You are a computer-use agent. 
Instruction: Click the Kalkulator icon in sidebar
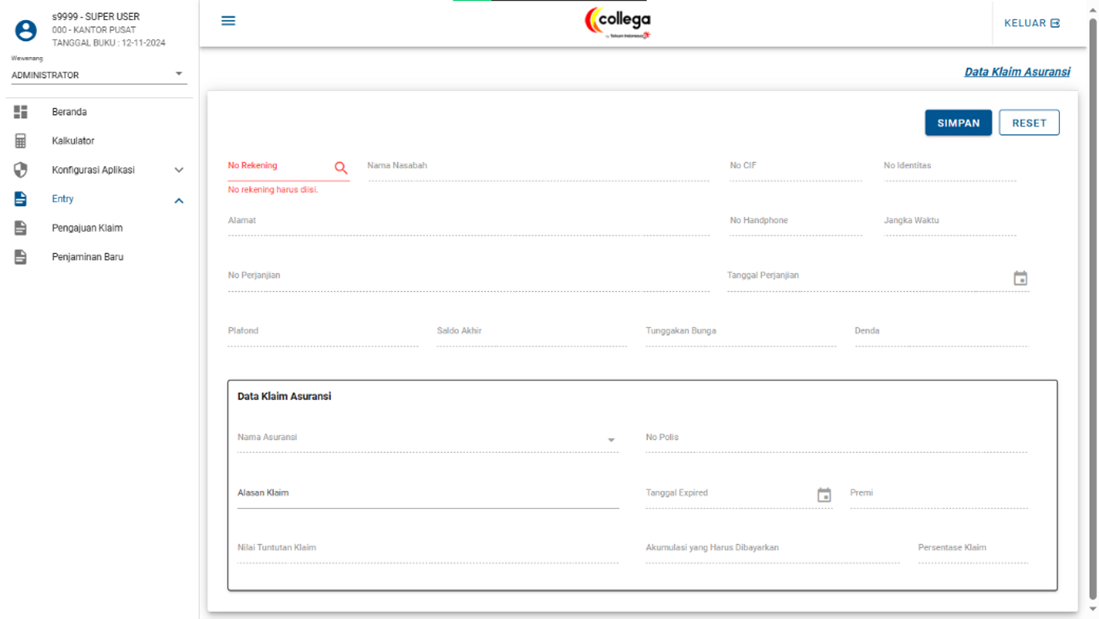[21, 141]
